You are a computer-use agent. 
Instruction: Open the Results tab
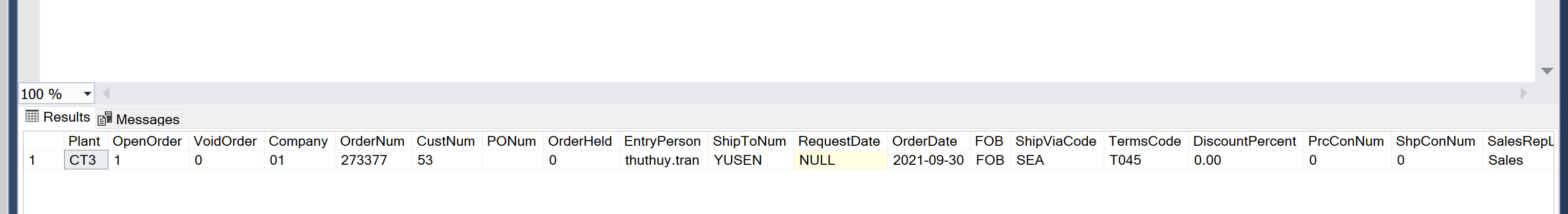[59, 116]
